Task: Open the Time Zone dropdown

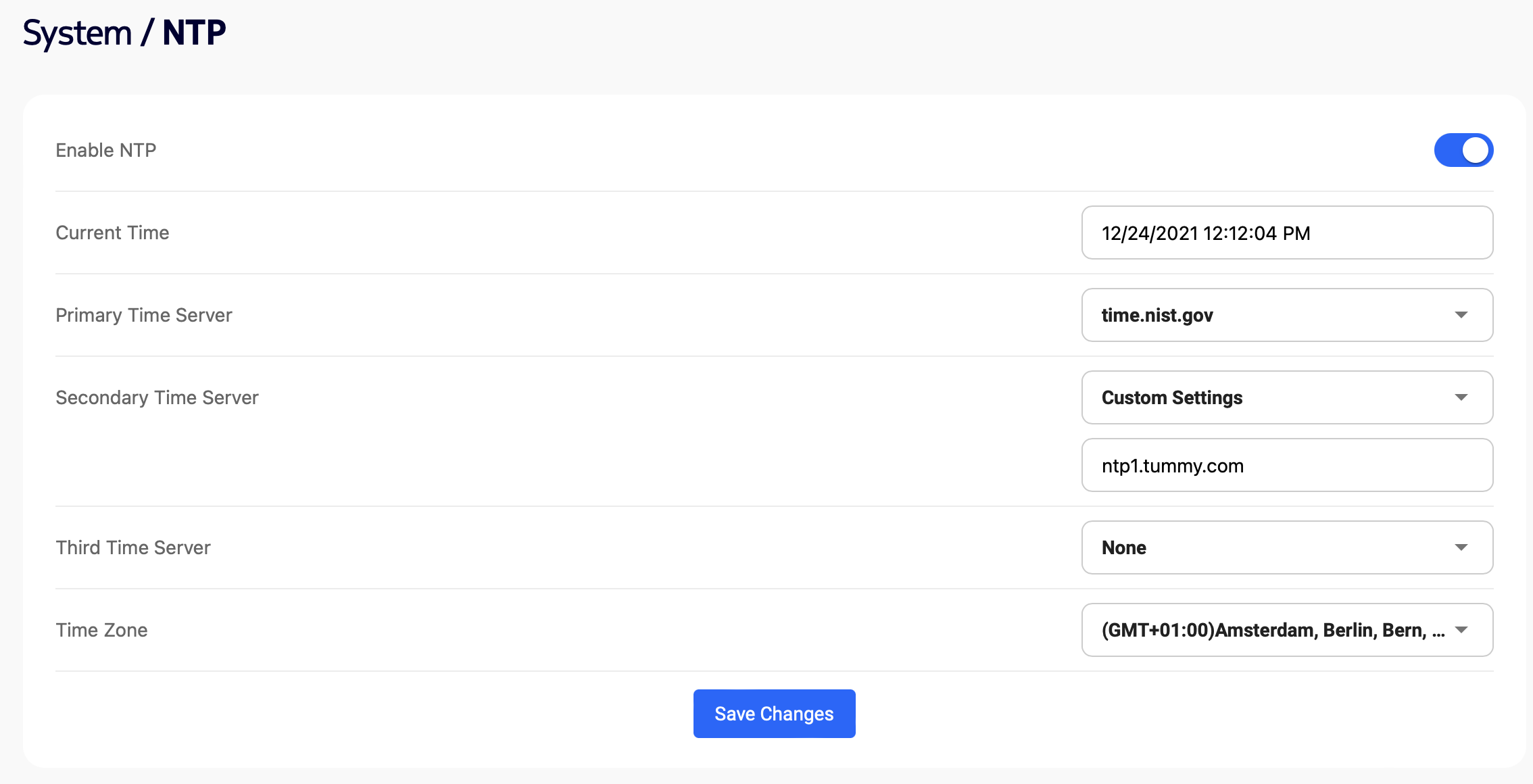Action: click(1271, 631)
